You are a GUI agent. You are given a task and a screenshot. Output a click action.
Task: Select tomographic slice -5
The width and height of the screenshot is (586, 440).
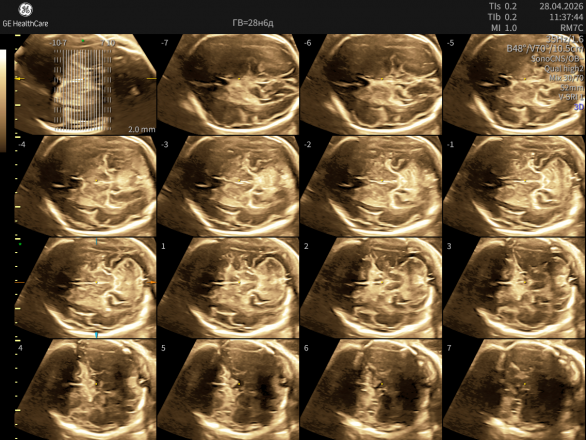tap(514, 84)
